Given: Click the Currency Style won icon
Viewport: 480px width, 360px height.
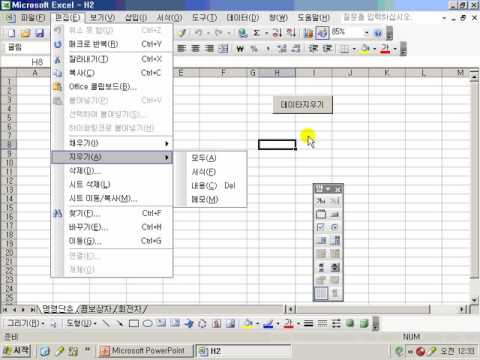Looking at the screenshot, I should pos(240,49).
